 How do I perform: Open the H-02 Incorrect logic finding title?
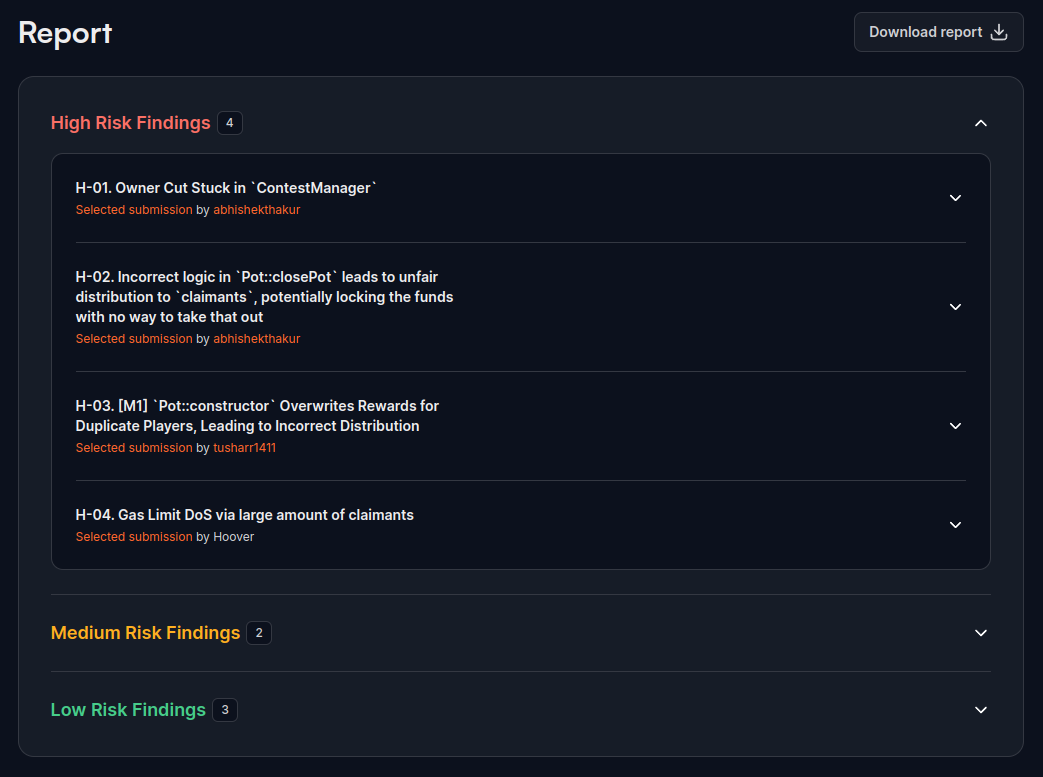click(264, 297)
